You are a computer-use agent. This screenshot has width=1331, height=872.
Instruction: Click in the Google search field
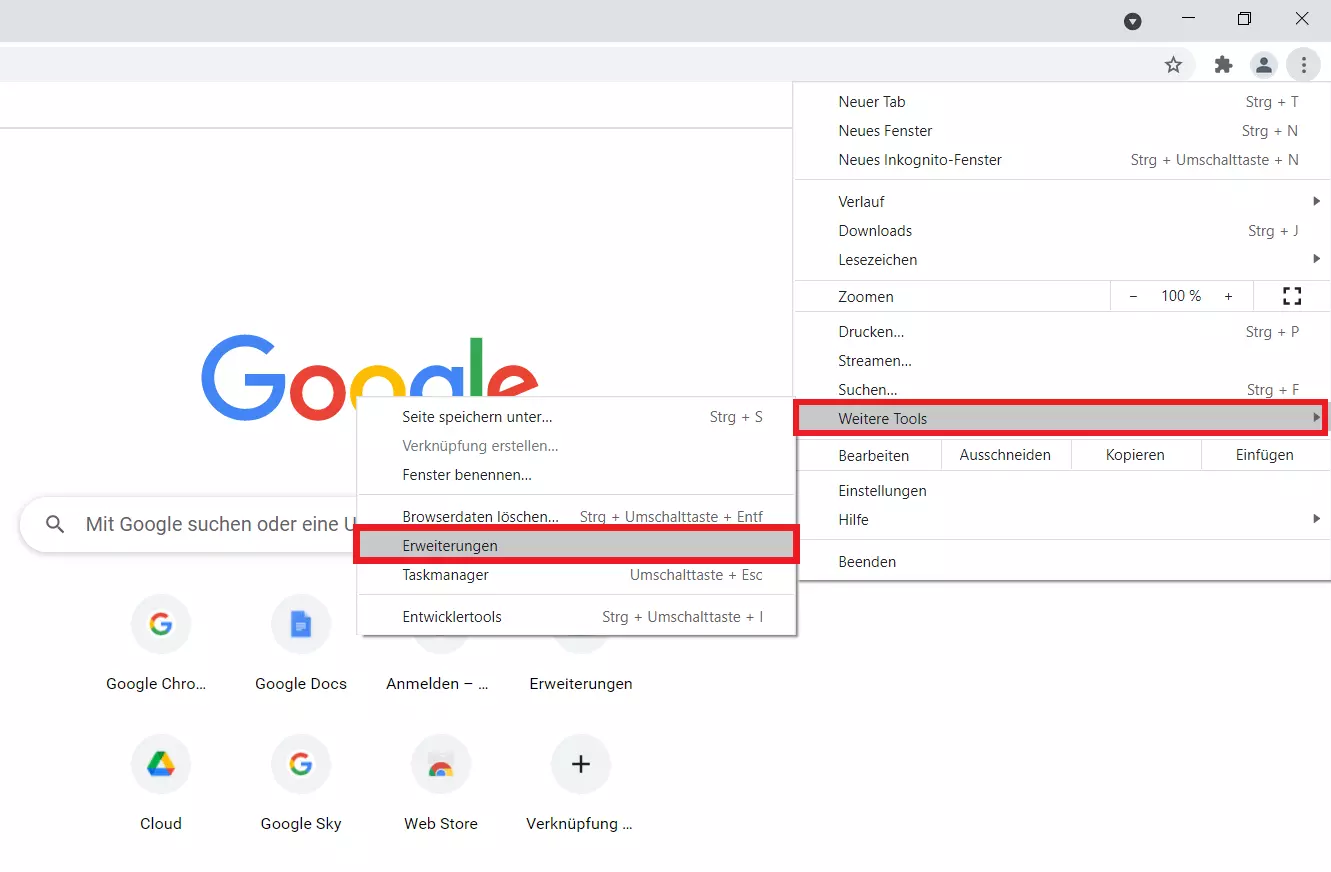(220, 525)
